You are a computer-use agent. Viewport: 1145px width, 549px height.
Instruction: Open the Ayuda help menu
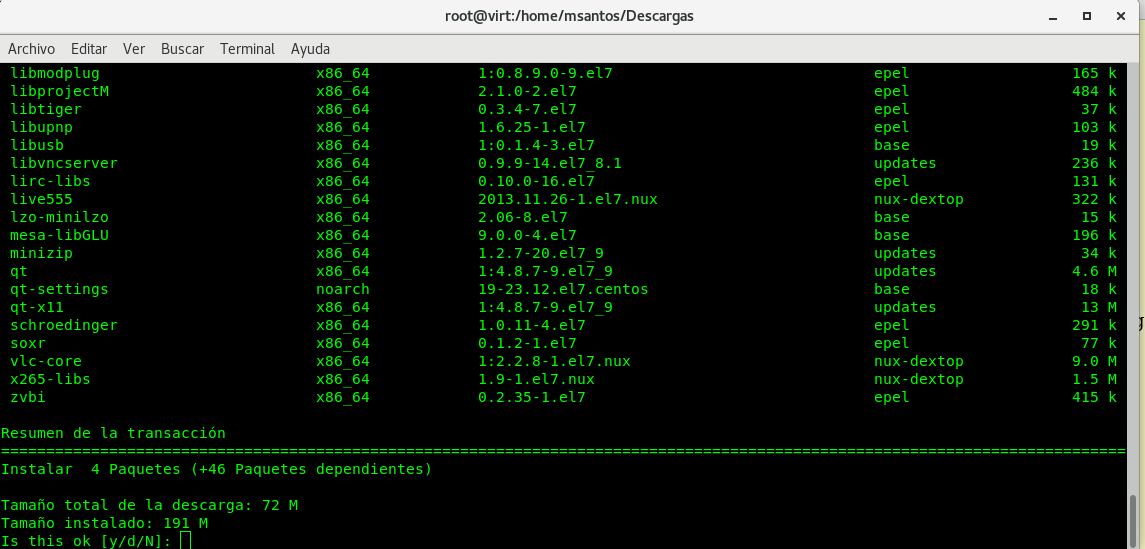tap(310, 48)
